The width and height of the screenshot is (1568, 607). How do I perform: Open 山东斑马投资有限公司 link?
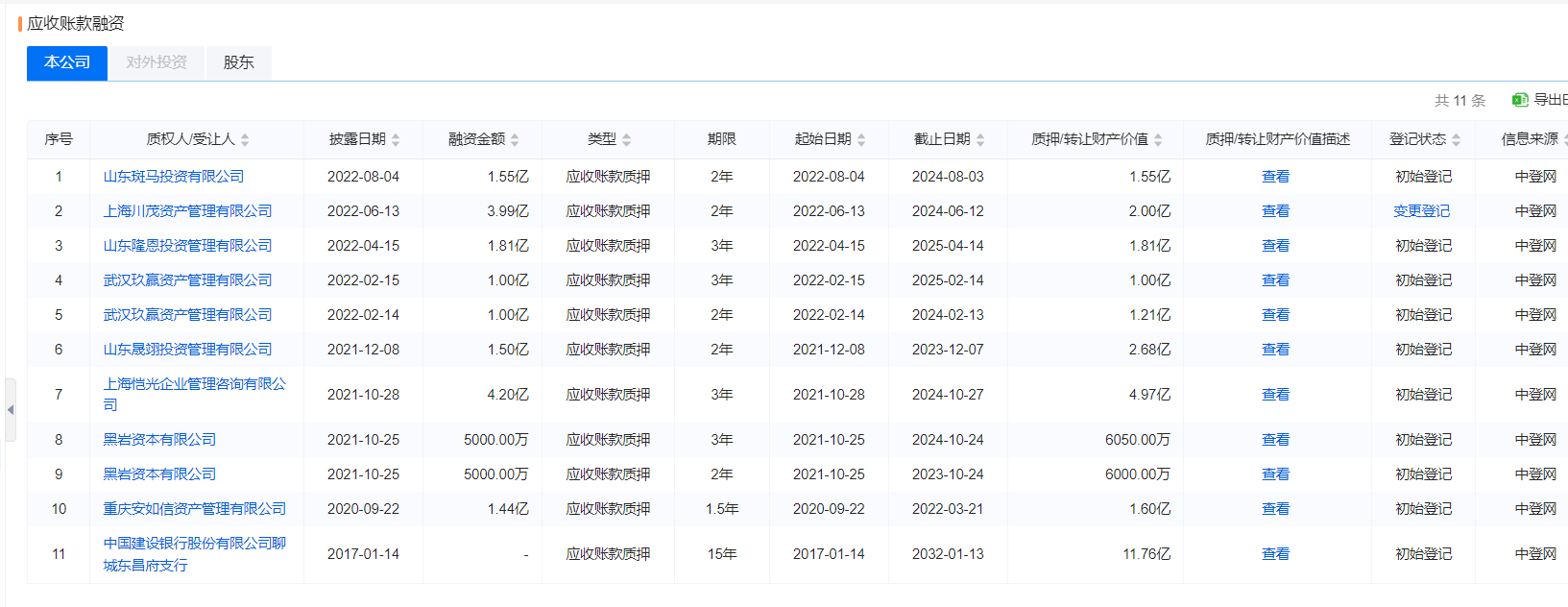[174, 177]
